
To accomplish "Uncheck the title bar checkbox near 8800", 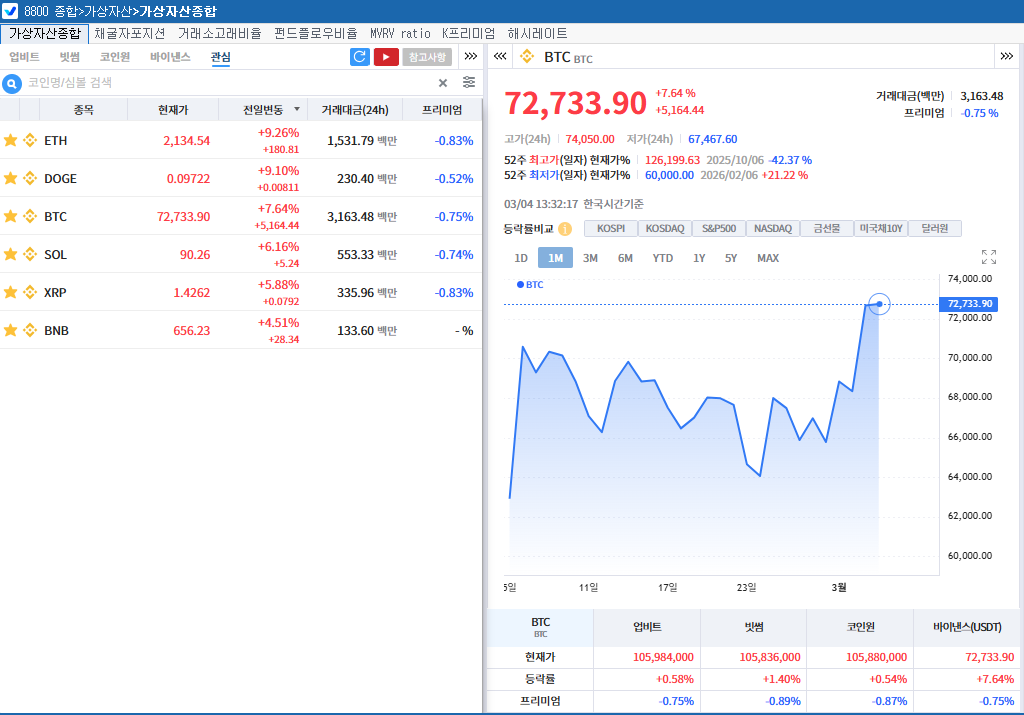I will [x=10, y=11].
